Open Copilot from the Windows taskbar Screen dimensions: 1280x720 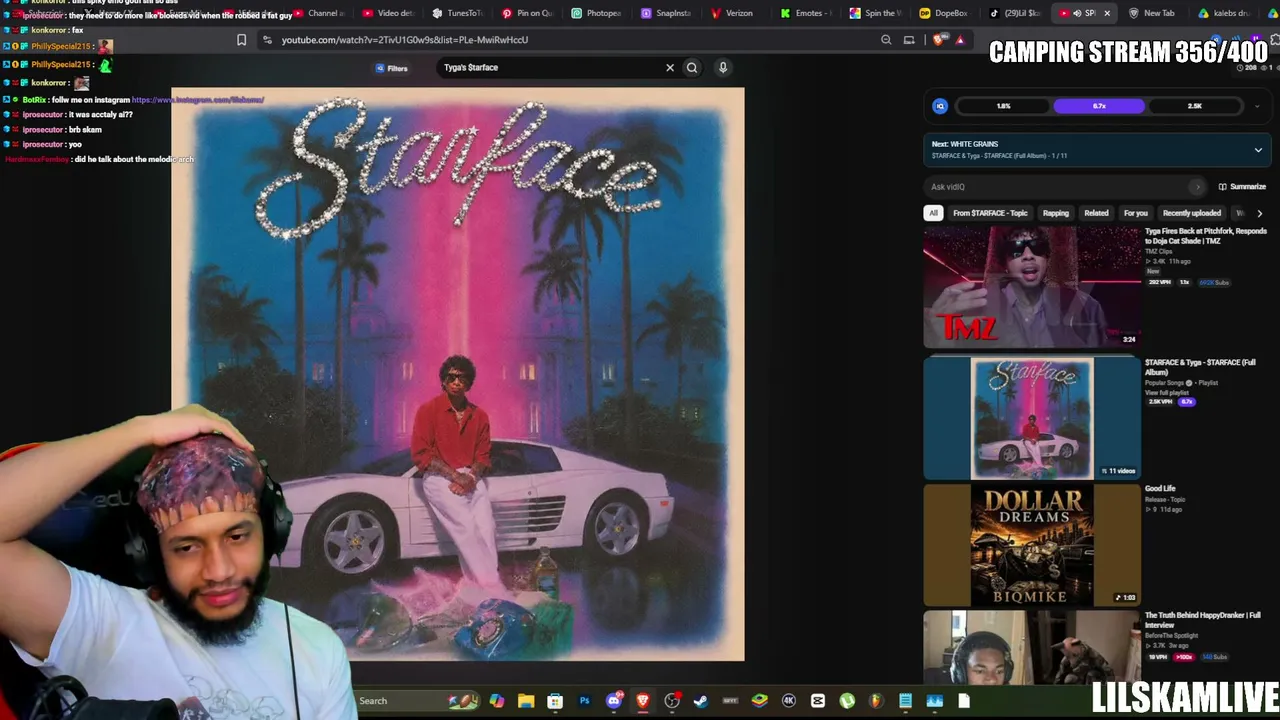pyautogui.click(x=497, y=701)
